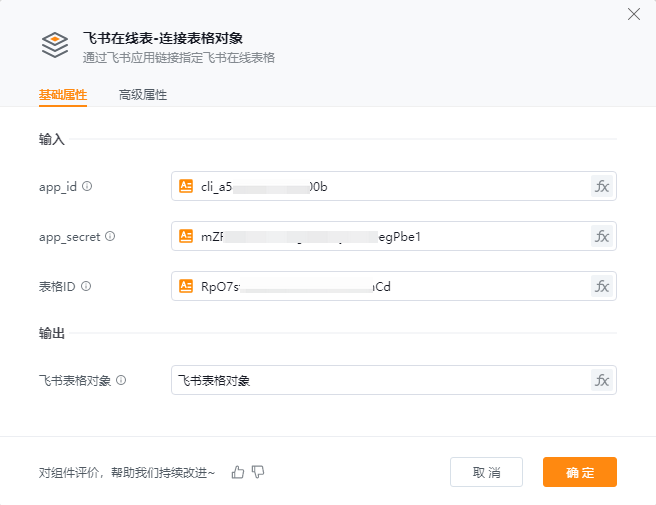Give a thumbs-down rating to the component
The image size is (656, 505).
258,472
